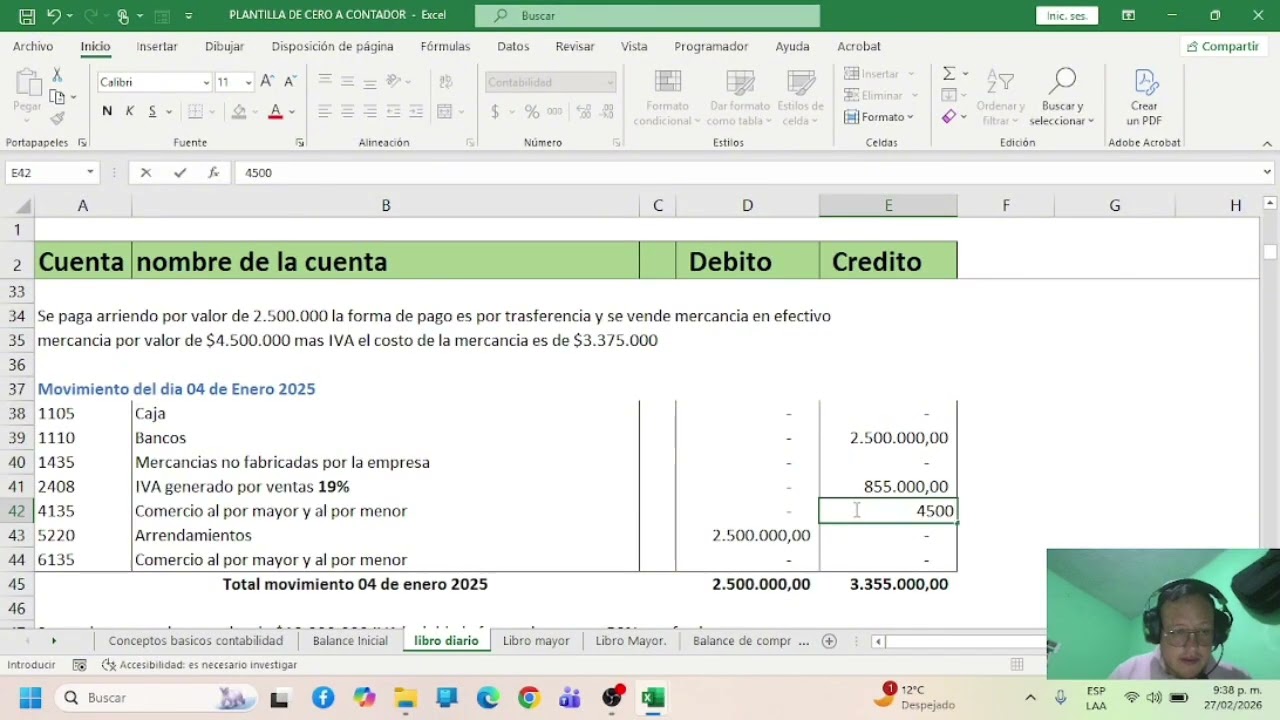This screenshot has width=1280, height=720.
Task: Align text left in Alineación group
Action: click(325, 111)
